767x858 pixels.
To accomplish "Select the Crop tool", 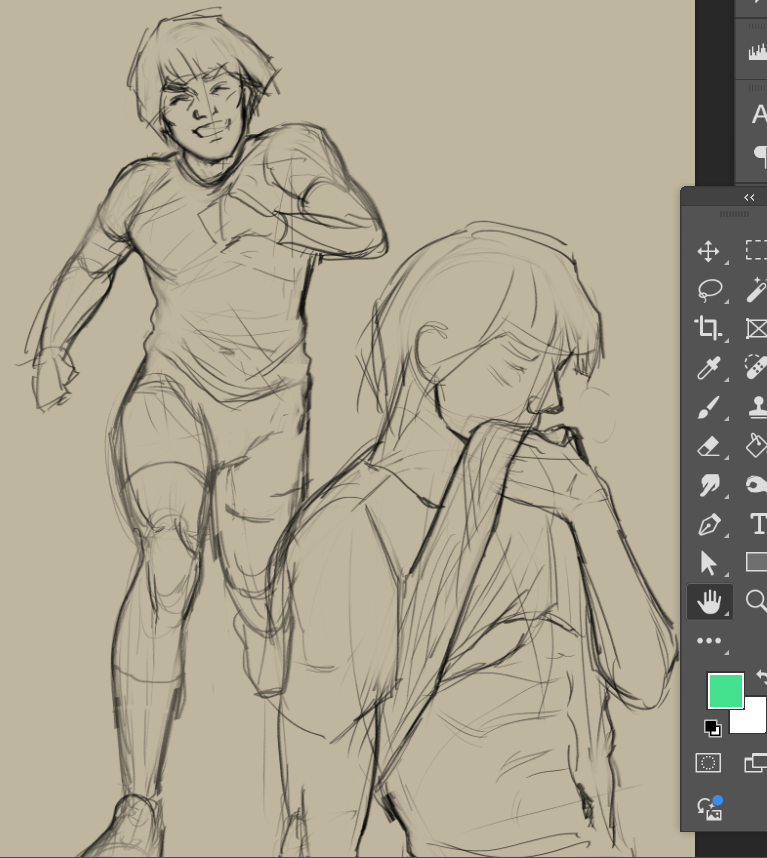I will 708,328.
